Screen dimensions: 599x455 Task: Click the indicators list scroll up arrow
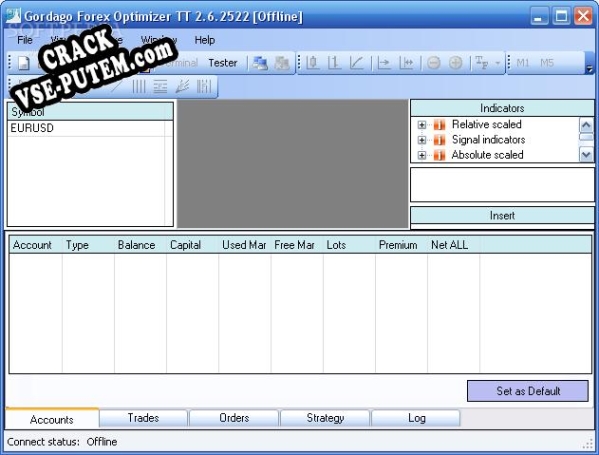tap(586, 125)
